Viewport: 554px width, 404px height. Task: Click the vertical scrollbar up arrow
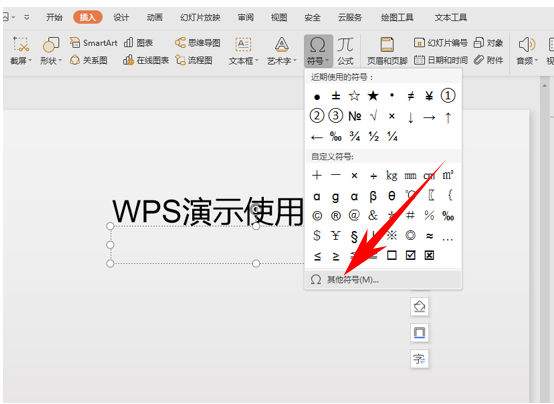[x=544, y=86]
